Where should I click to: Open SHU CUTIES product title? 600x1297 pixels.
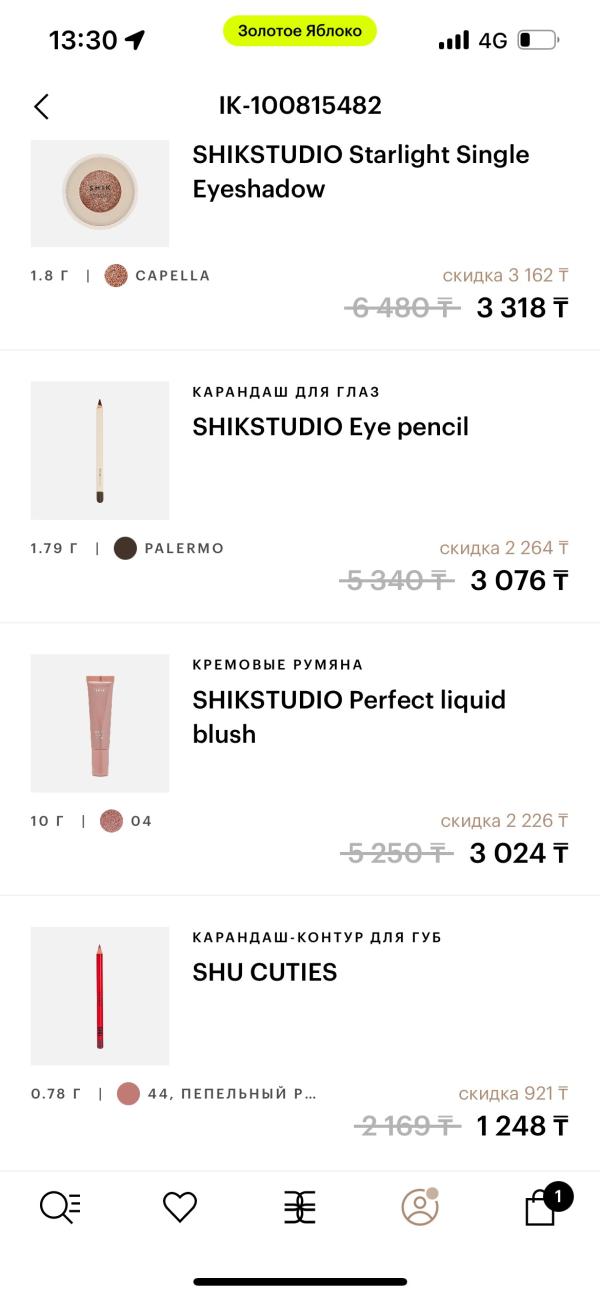pyautogui.click(x=265, y=972)
